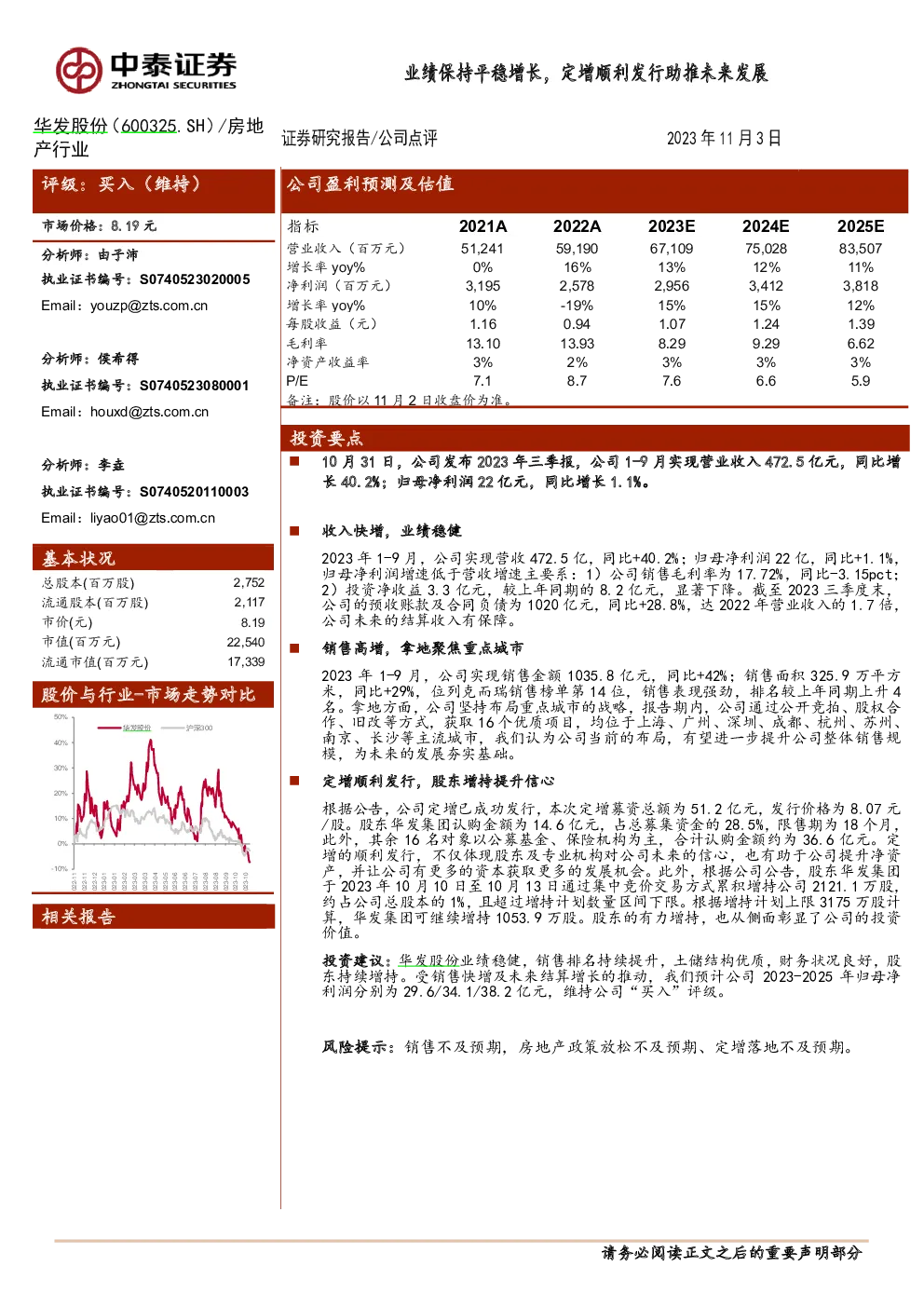Click the 2023E column header

click(x=672, y=226)
